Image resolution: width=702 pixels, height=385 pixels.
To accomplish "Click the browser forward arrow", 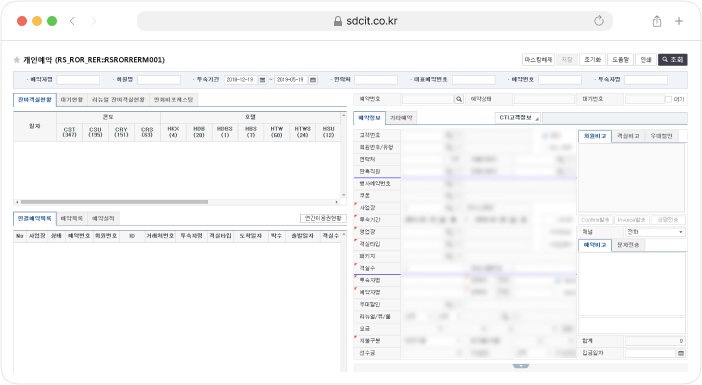I will point(94,21).
